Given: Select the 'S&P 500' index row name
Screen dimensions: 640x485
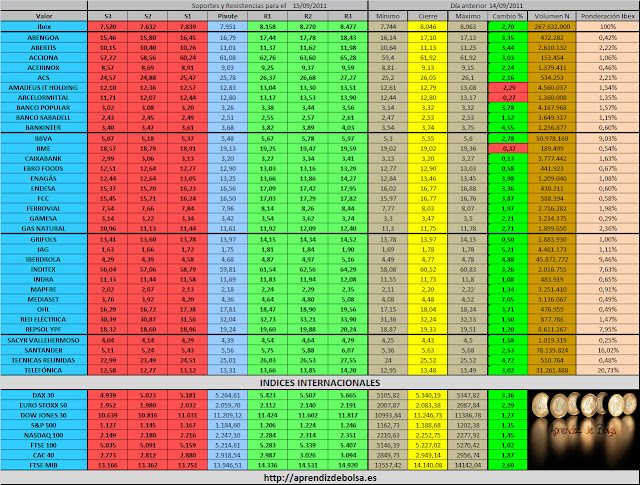Looking at the screenshot, I should (x=44, y=425).
